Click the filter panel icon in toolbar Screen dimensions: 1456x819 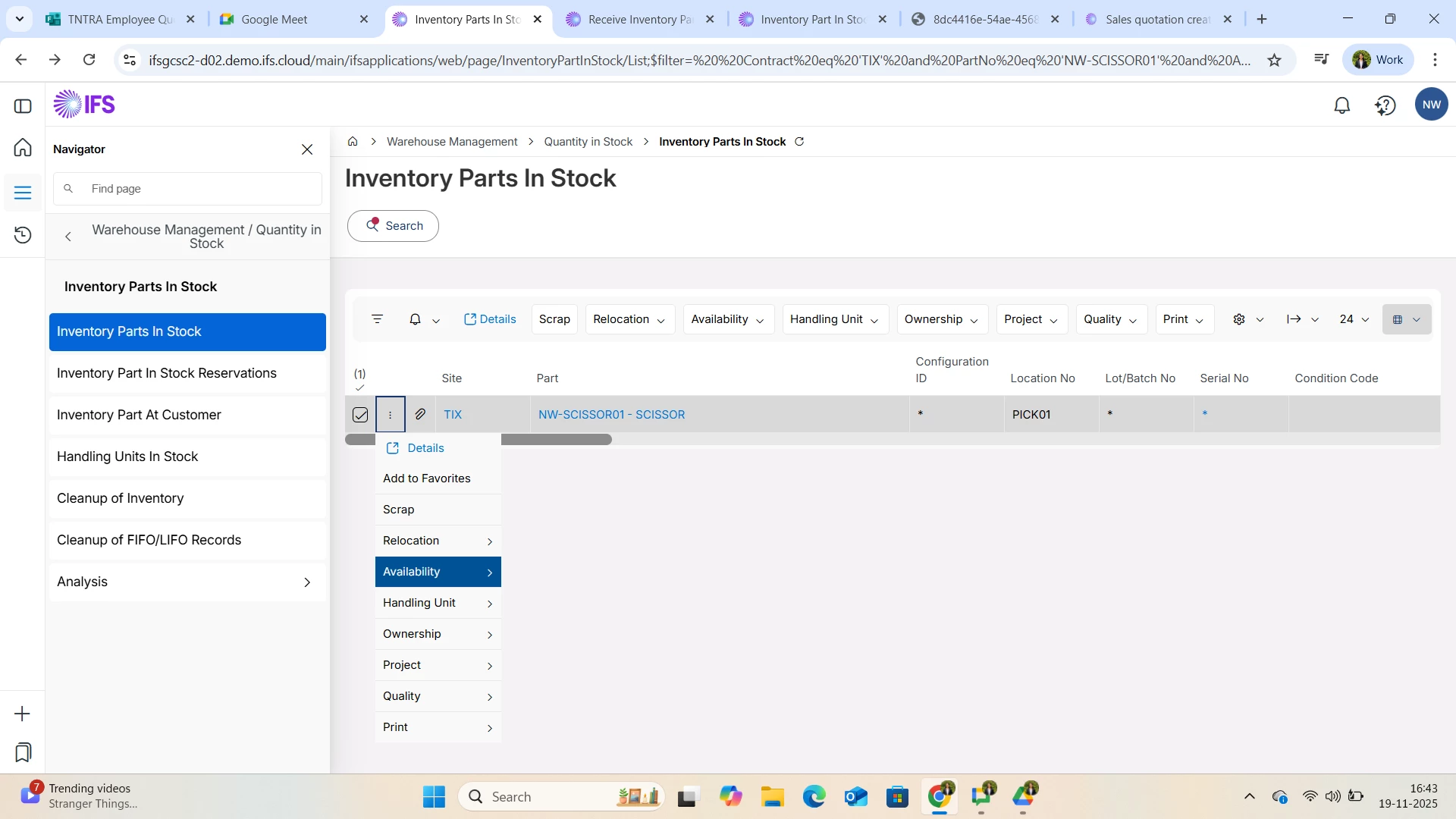[x=377, y=319]
